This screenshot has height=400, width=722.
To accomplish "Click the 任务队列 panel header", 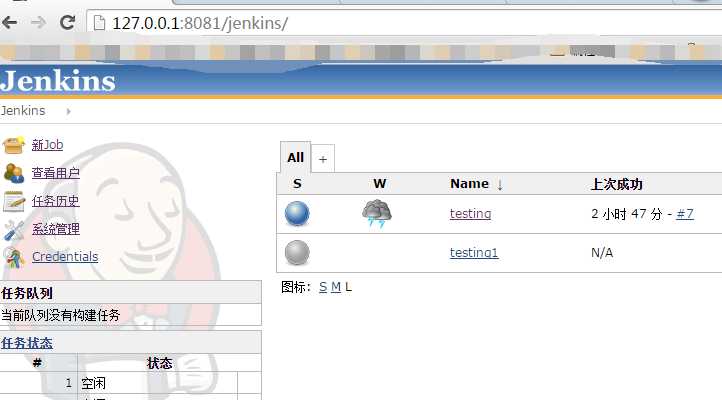I will 130,293.
